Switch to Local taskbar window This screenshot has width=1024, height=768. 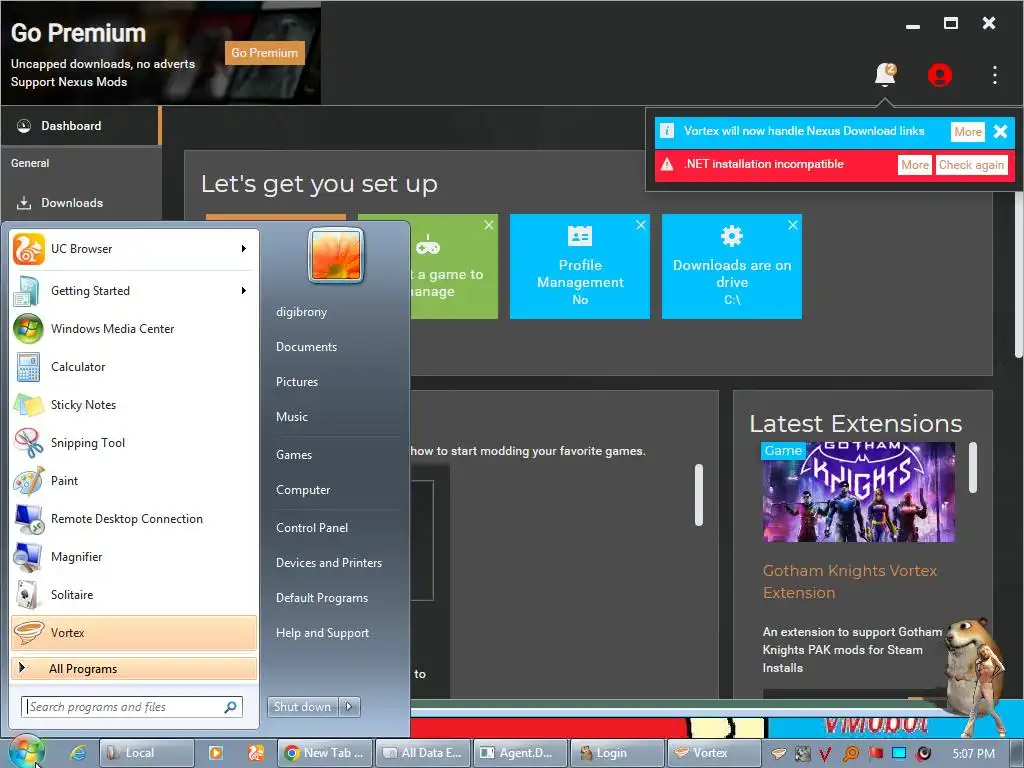pyautogui.click(x=148, y=753)
